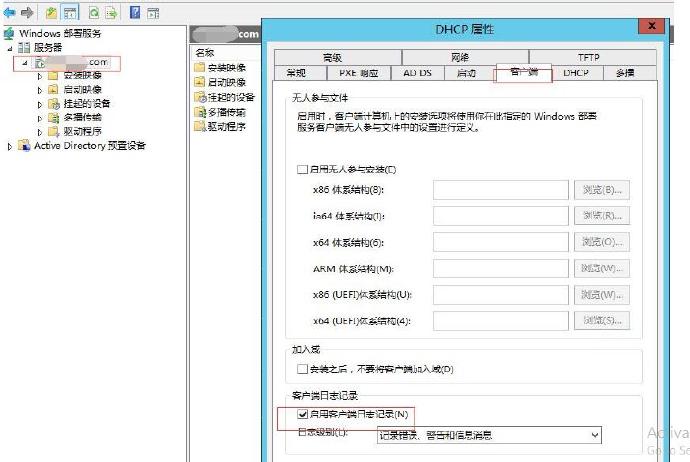
Task: Switch to the 网络 tab
Action: (465, 58)
